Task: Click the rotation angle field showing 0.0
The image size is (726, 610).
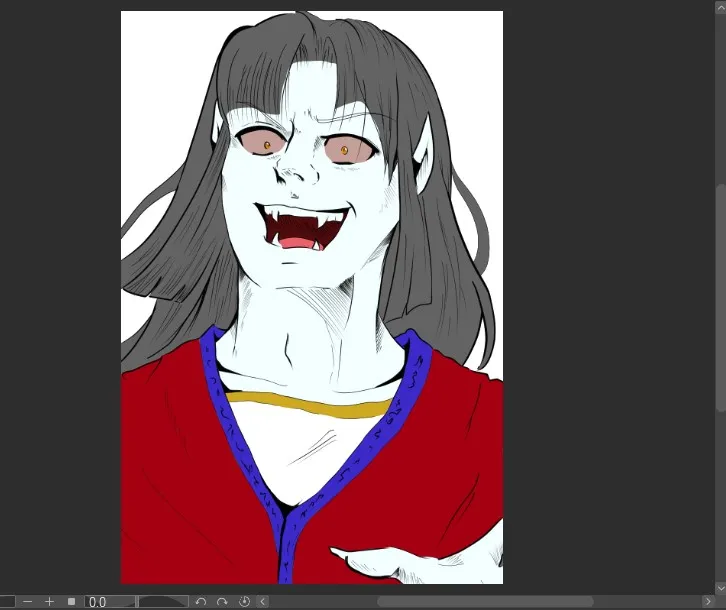Action: (x=108, y=601)
